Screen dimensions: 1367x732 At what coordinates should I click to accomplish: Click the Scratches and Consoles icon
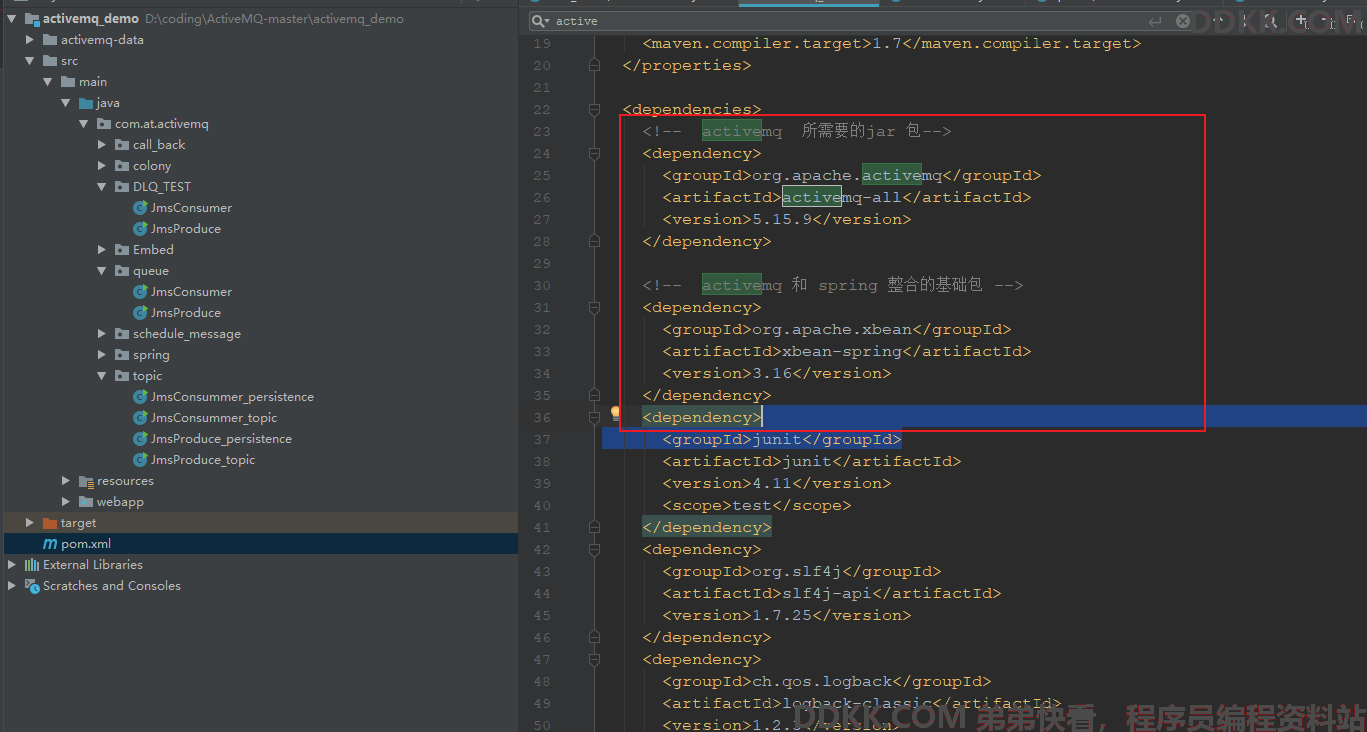[32, 586]
